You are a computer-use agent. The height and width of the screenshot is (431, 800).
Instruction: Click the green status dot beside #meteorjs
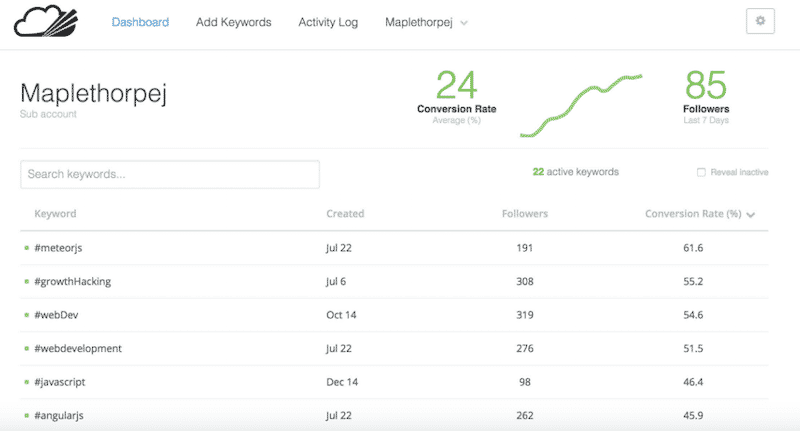[26, 248]
